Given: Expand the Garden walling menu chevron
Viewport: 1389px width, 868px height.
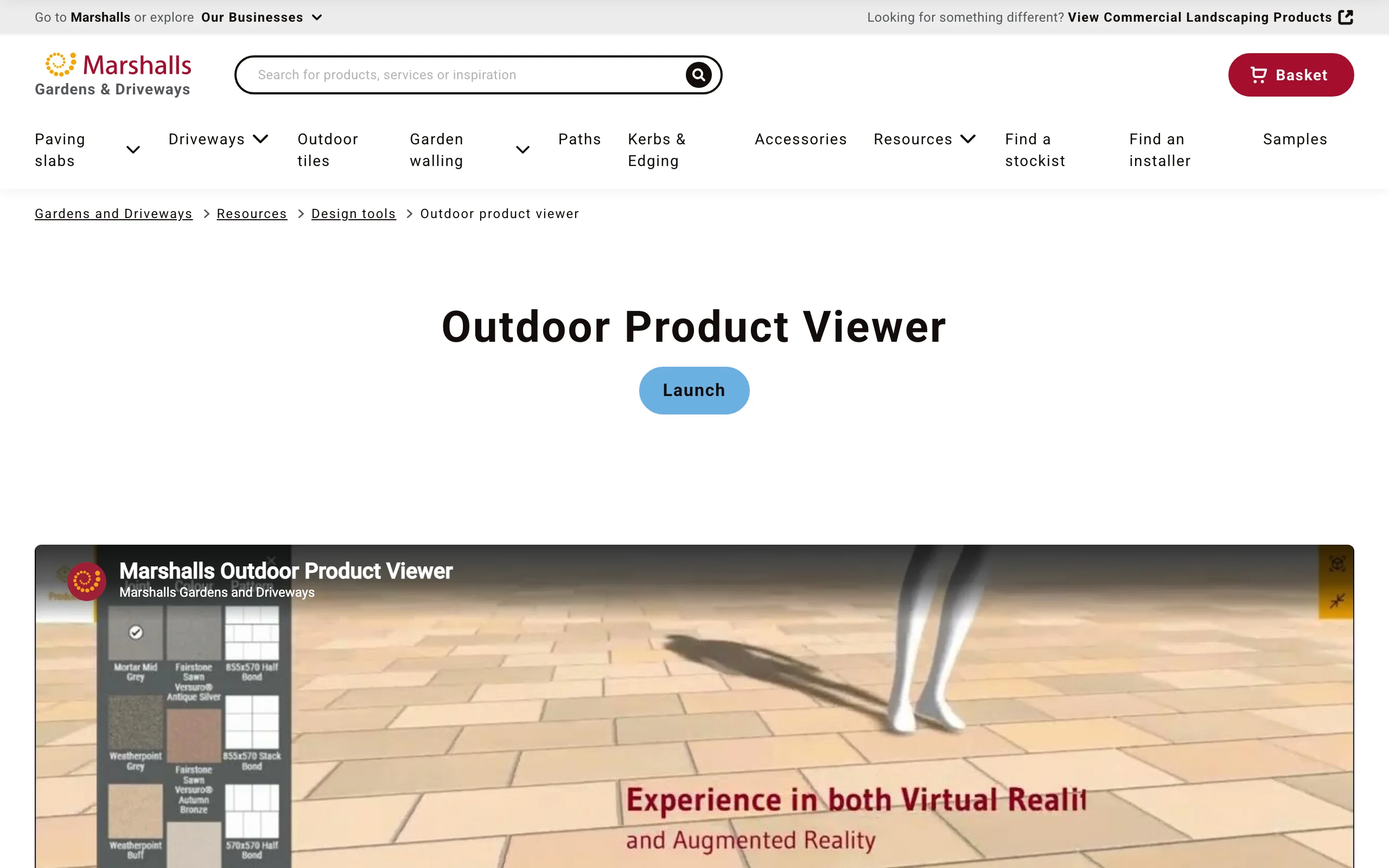Looking at the screenshot, I should point(523,150).
